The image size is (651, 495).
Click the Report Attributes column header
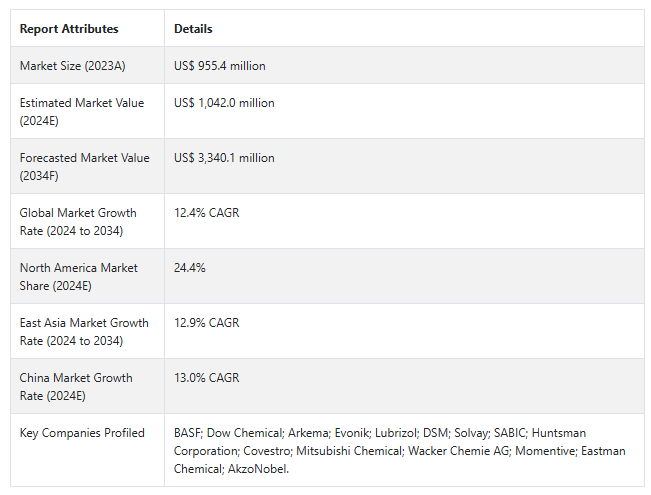(x=69, y=29)
